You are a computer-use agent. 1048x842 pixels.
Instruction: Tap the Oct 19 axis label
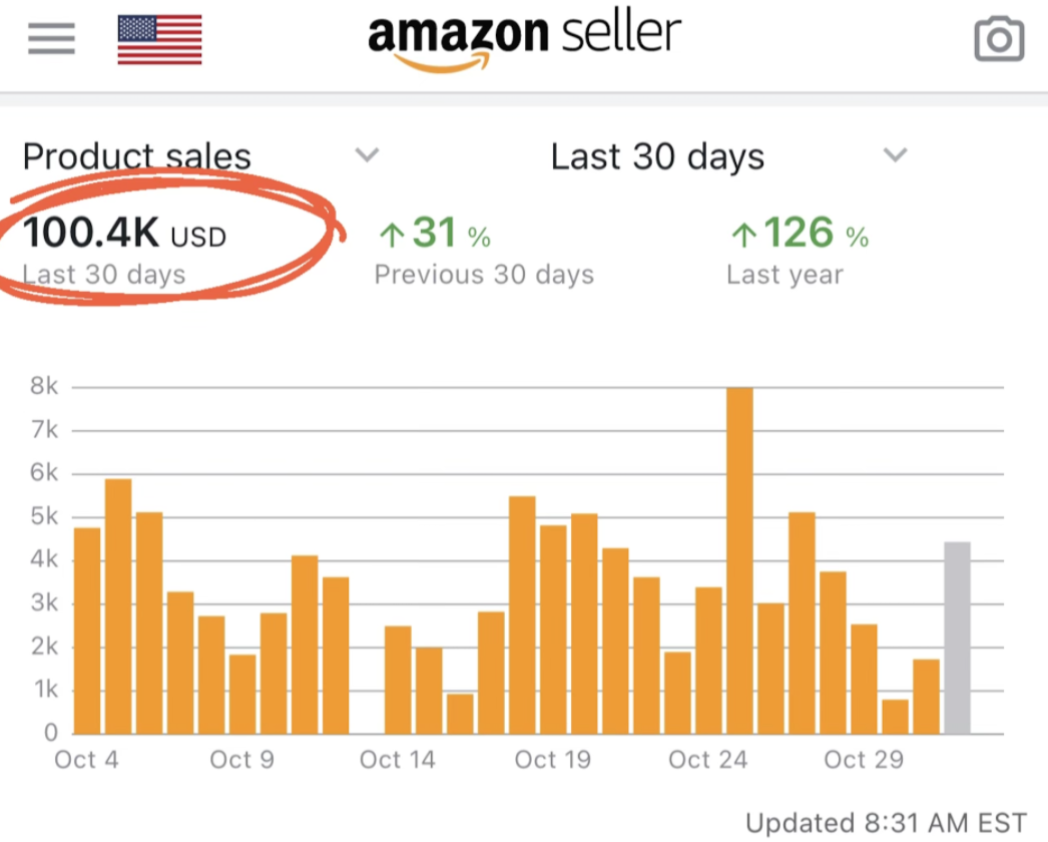pos(552,760)
